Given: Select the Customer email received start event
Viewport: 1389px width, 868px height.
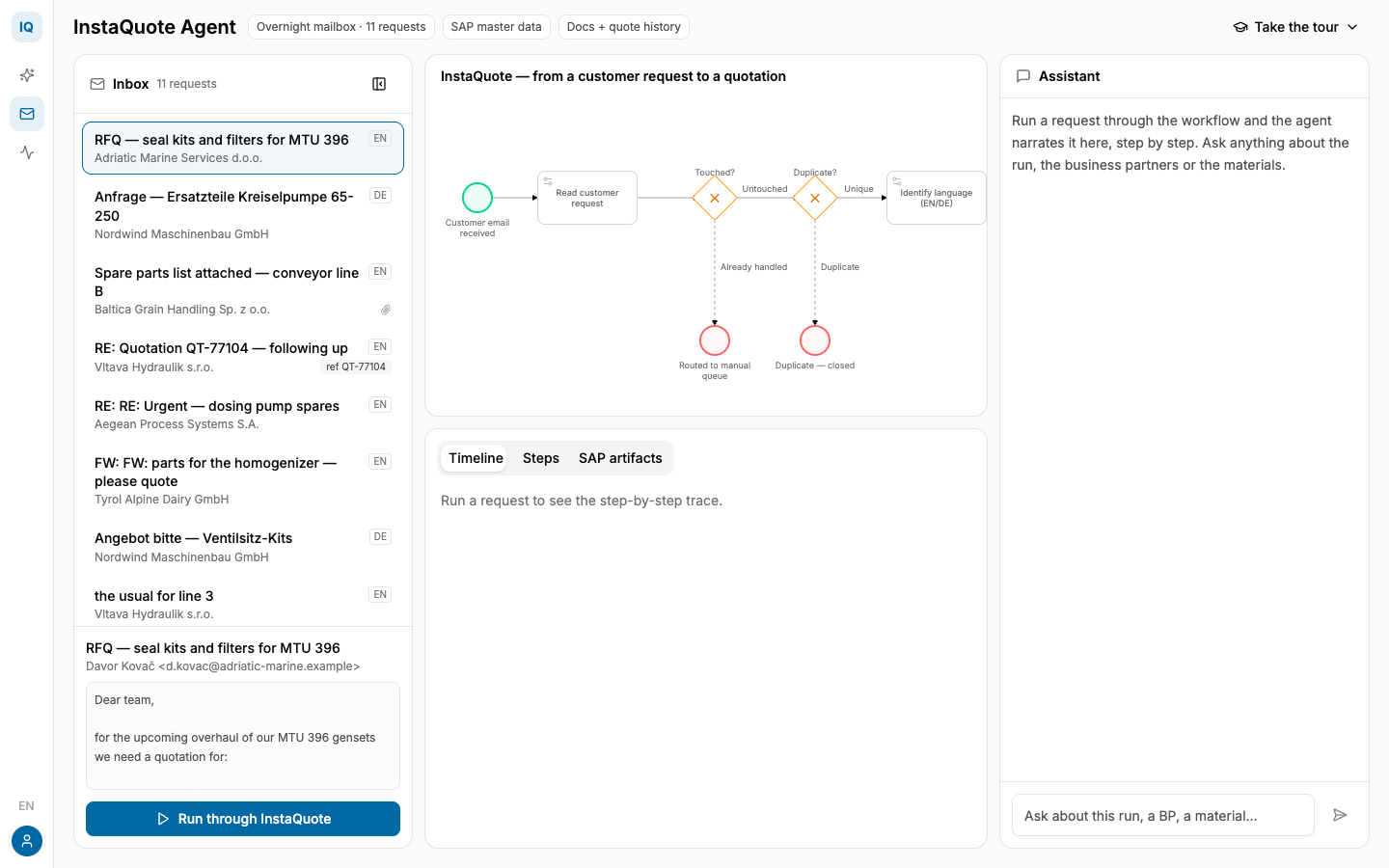Looking at the screenshot, I should tap(477, 198).
